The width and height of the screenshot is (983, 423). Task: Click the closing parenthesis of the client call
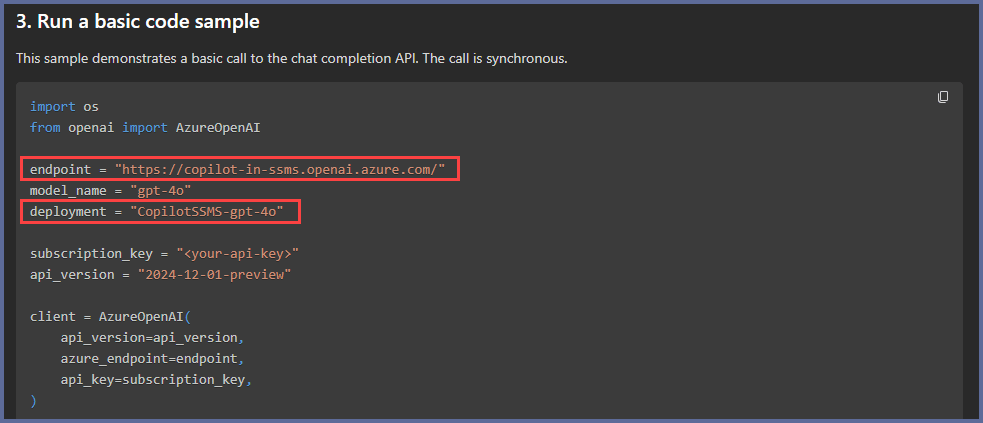[x=33, y=400]
